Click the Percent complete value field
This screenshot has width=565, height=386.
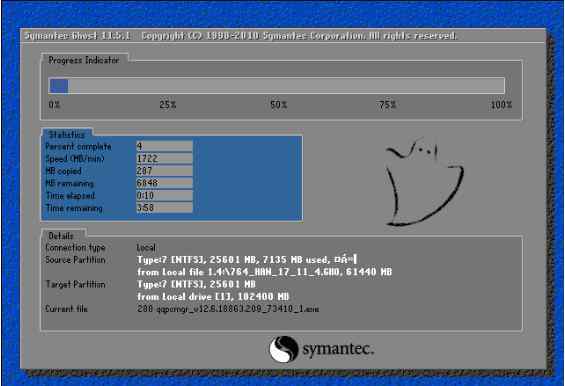164,146
